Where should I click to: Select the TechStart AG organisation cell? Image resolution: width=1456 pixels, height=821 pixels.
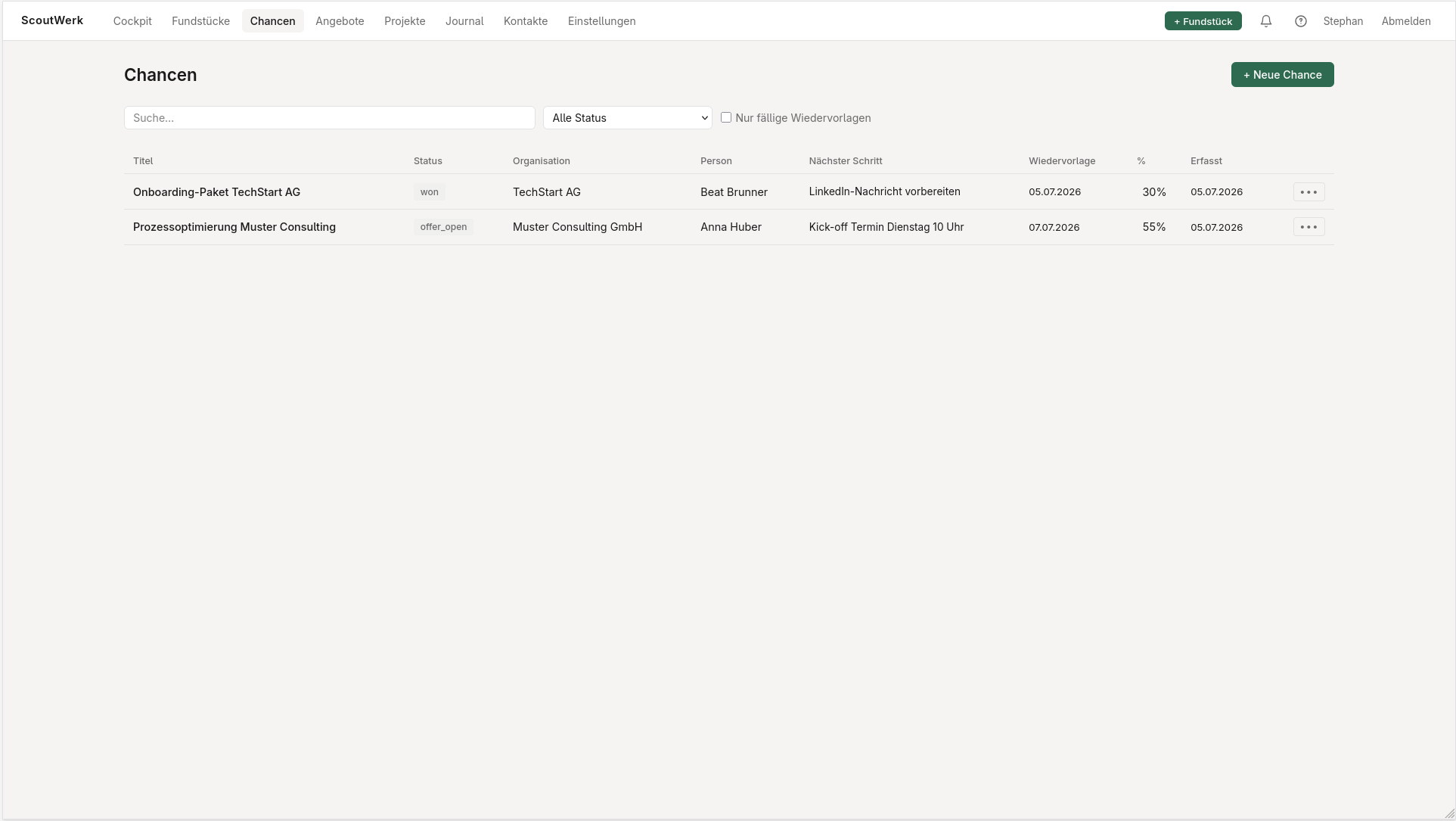pos(547,192)
